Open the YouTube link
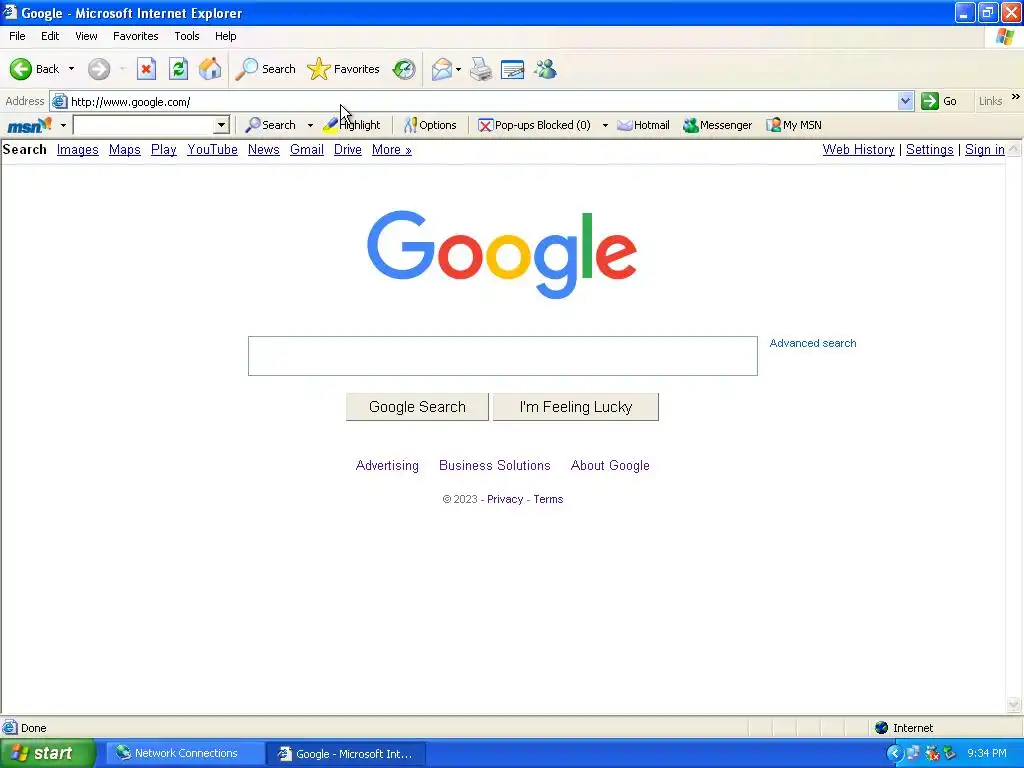Viewport: 1024px width, 768px height. click(x=212, y=150)
